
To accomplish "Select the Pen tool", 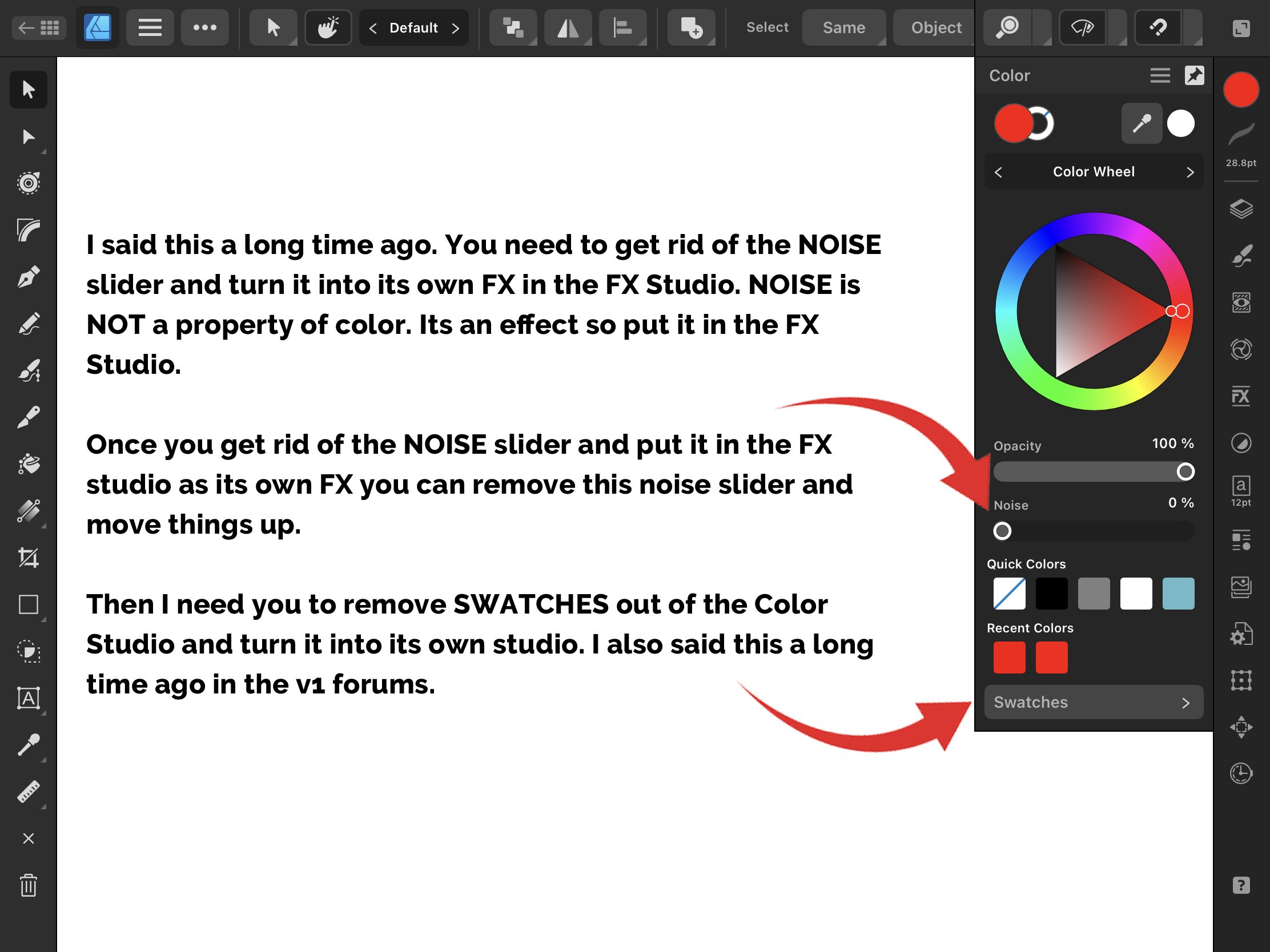I will click(x=28, y=277).
